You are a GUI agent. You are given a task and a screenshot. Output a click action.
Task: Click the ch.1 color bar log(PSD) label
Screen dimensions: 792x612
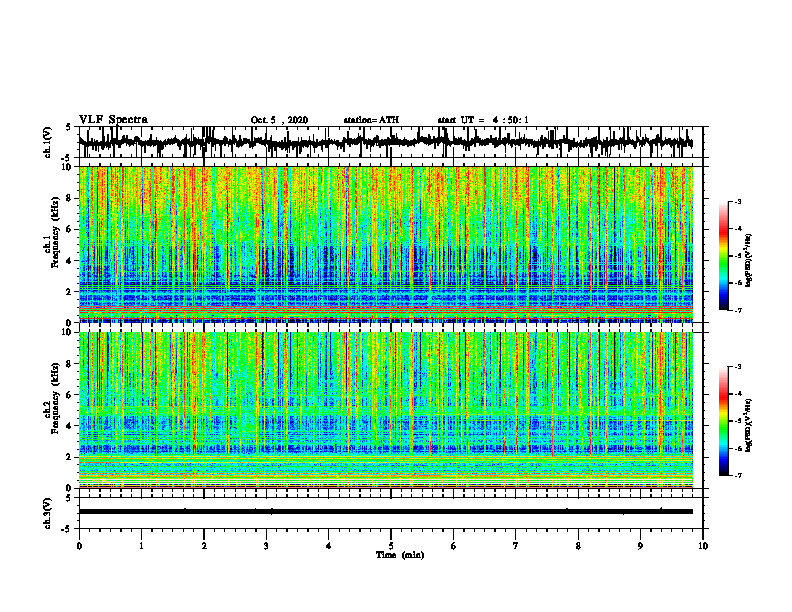[x=749, y=261]
